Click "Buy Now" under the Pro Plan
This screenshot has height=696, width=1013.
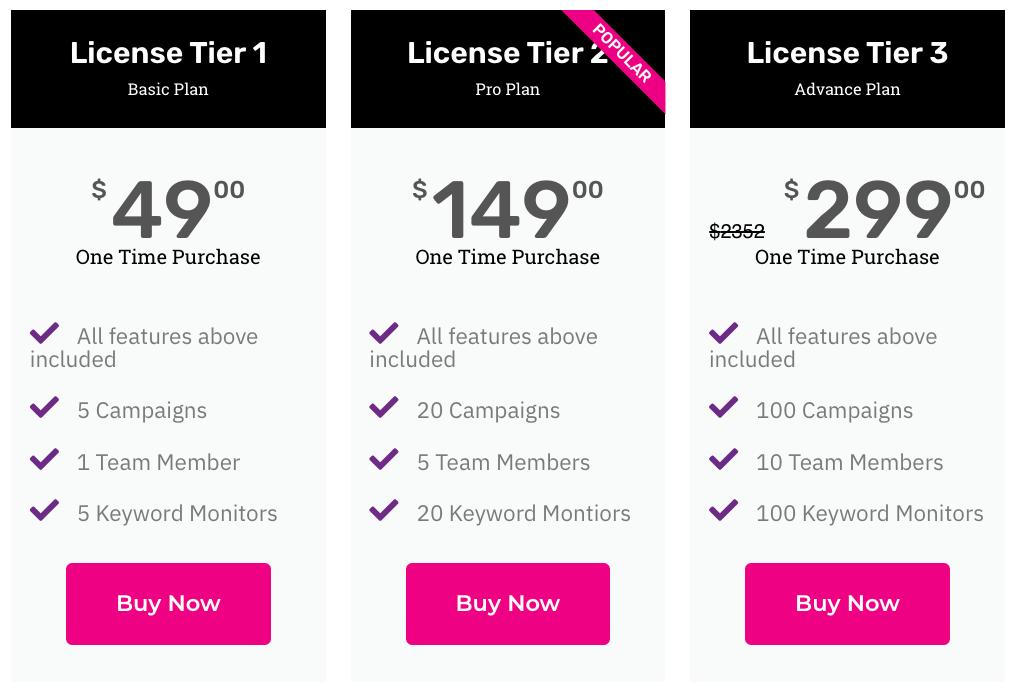coord(507,603)
